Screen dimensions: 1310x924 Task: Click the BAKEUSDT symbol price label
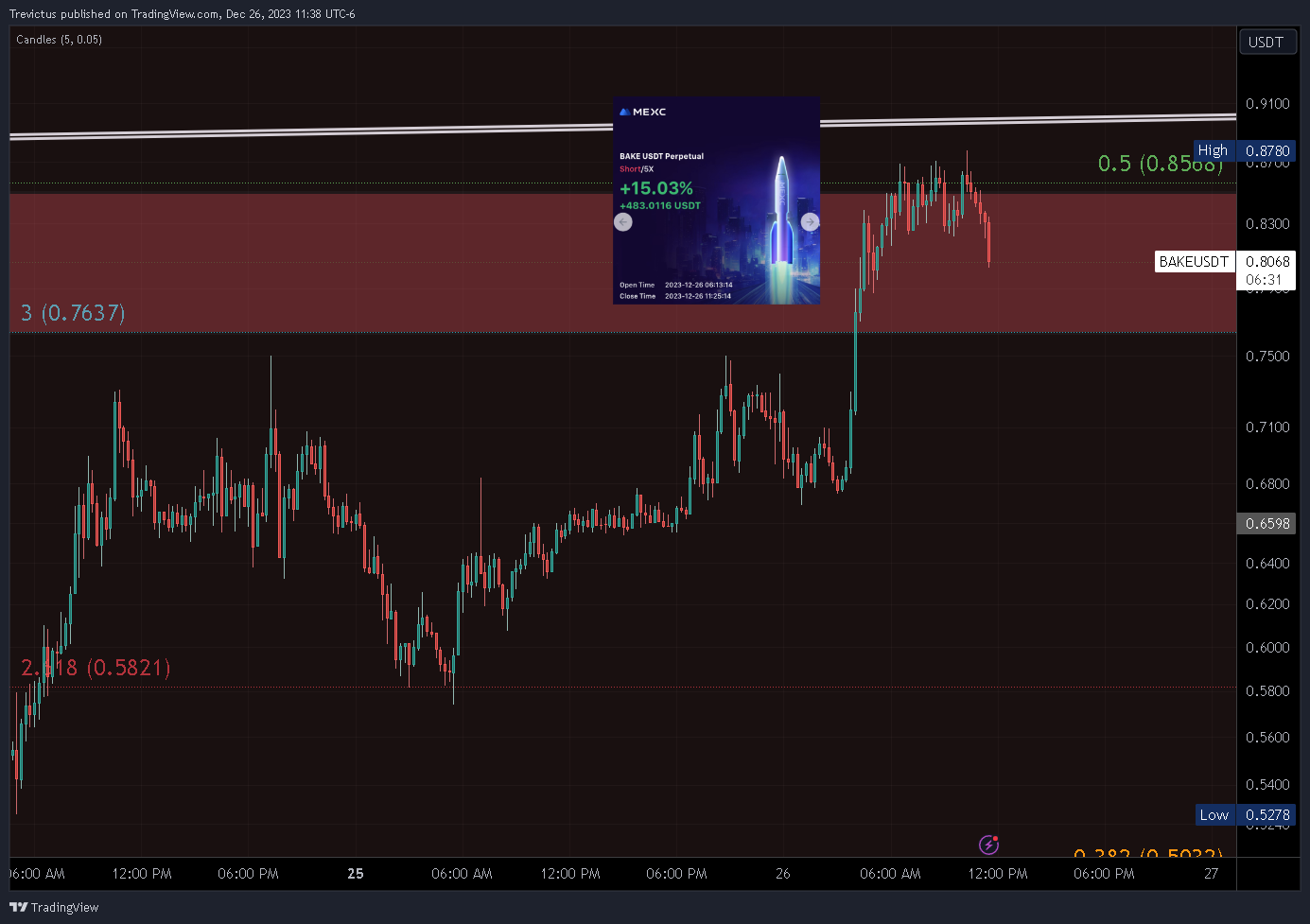[1195, 262]
